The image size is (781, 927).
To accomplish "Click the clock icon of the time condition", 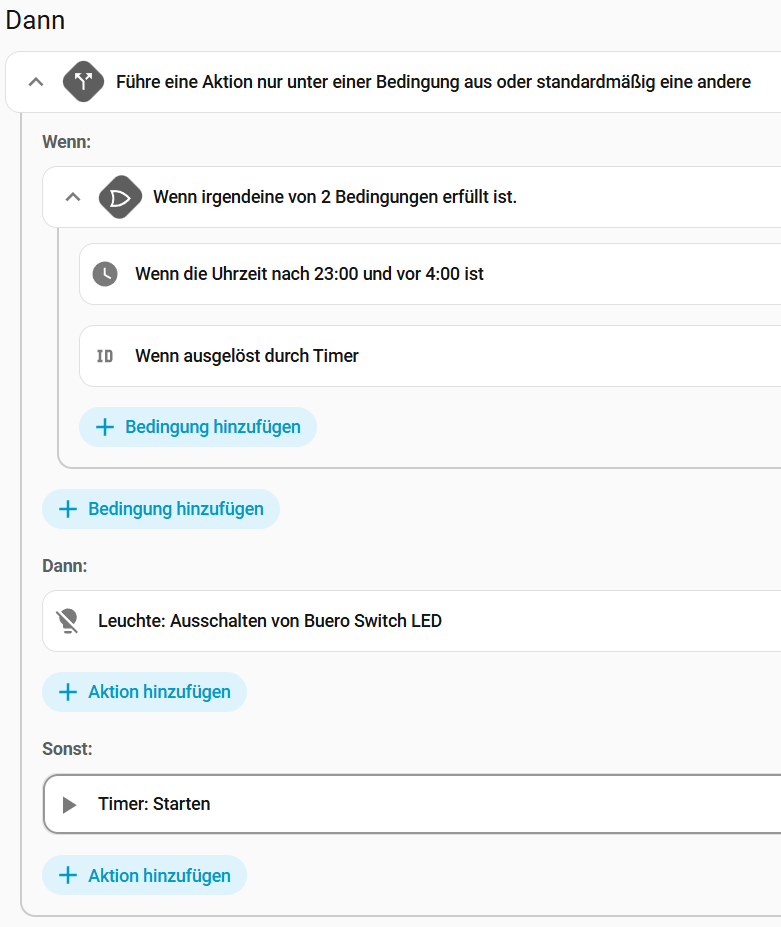I will pyautogui.click(x=105, y=274).
